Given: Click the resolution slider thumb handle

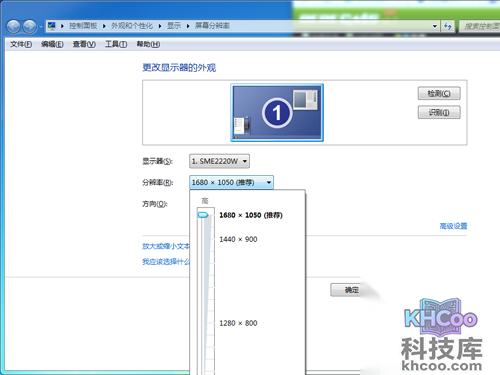Looking at the screenshot, I should click(203, 215).
